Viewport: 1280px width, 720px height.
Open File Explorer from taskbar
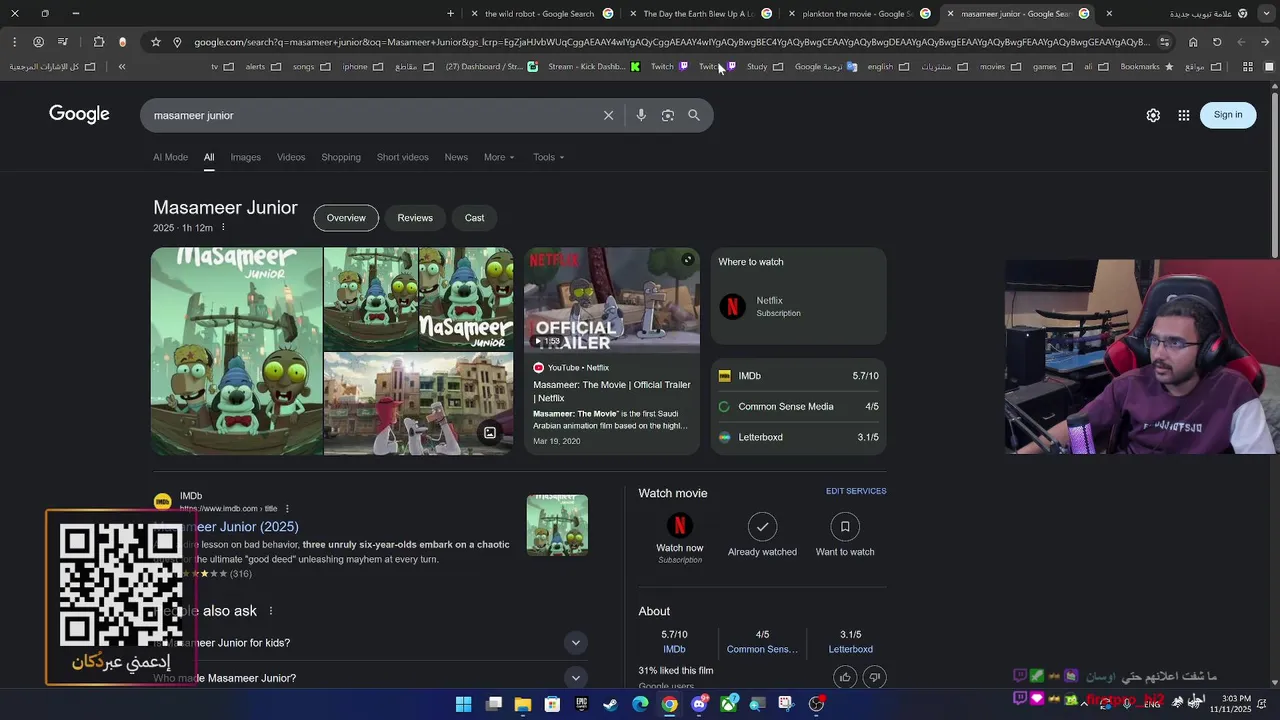(523, 704)
